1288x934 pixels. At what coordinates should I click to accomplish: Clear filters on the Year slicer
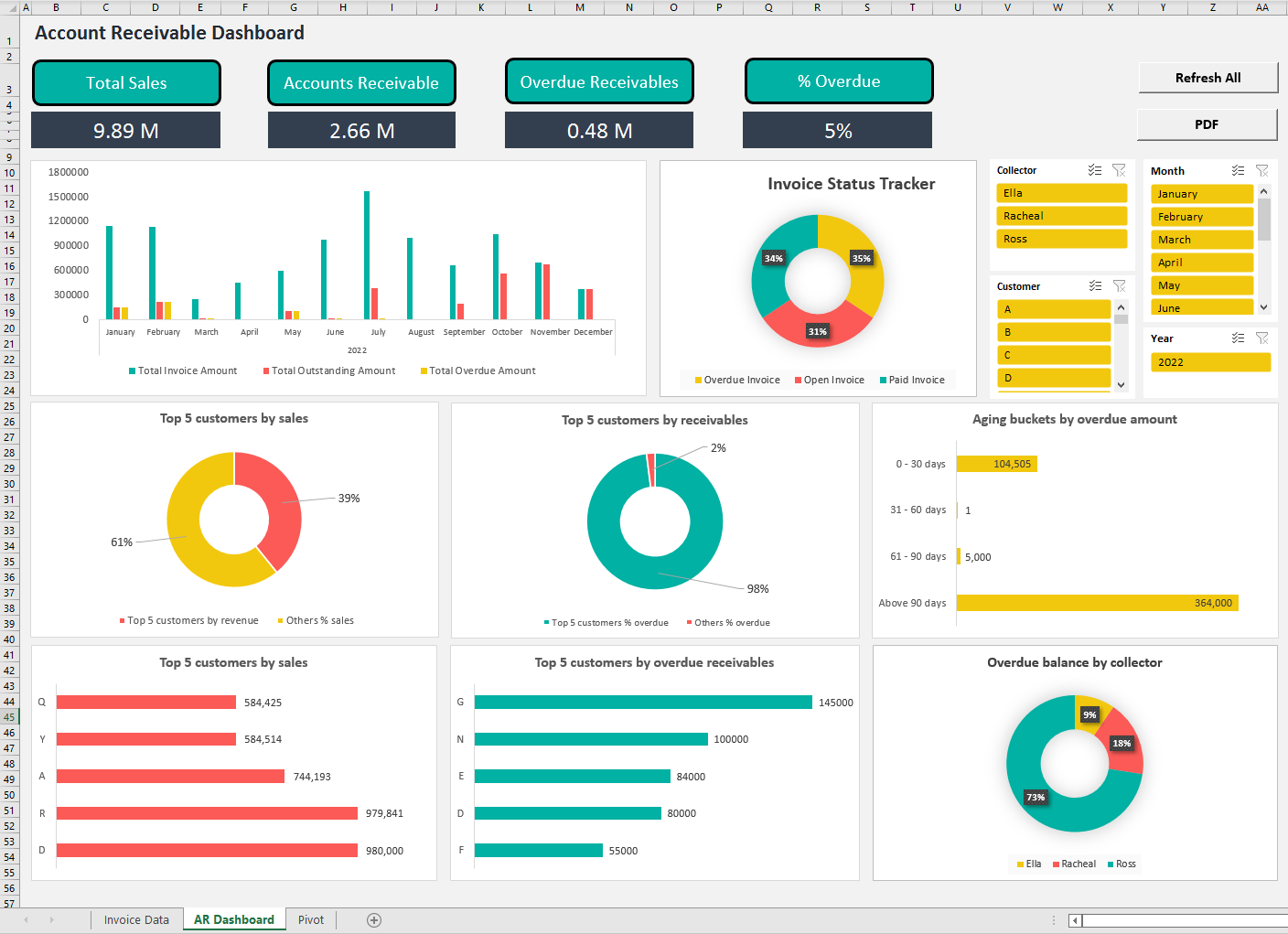point(1262,338)
